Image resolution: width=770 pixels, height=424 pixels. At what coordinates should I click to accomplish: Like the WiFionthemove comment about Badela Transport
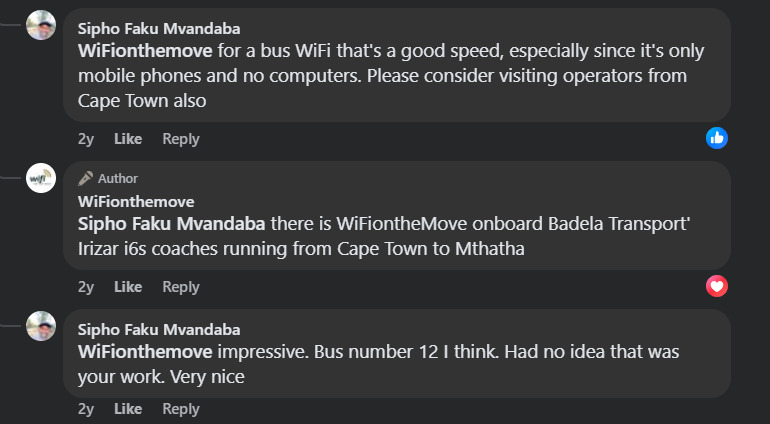click(x=128, y=287)
